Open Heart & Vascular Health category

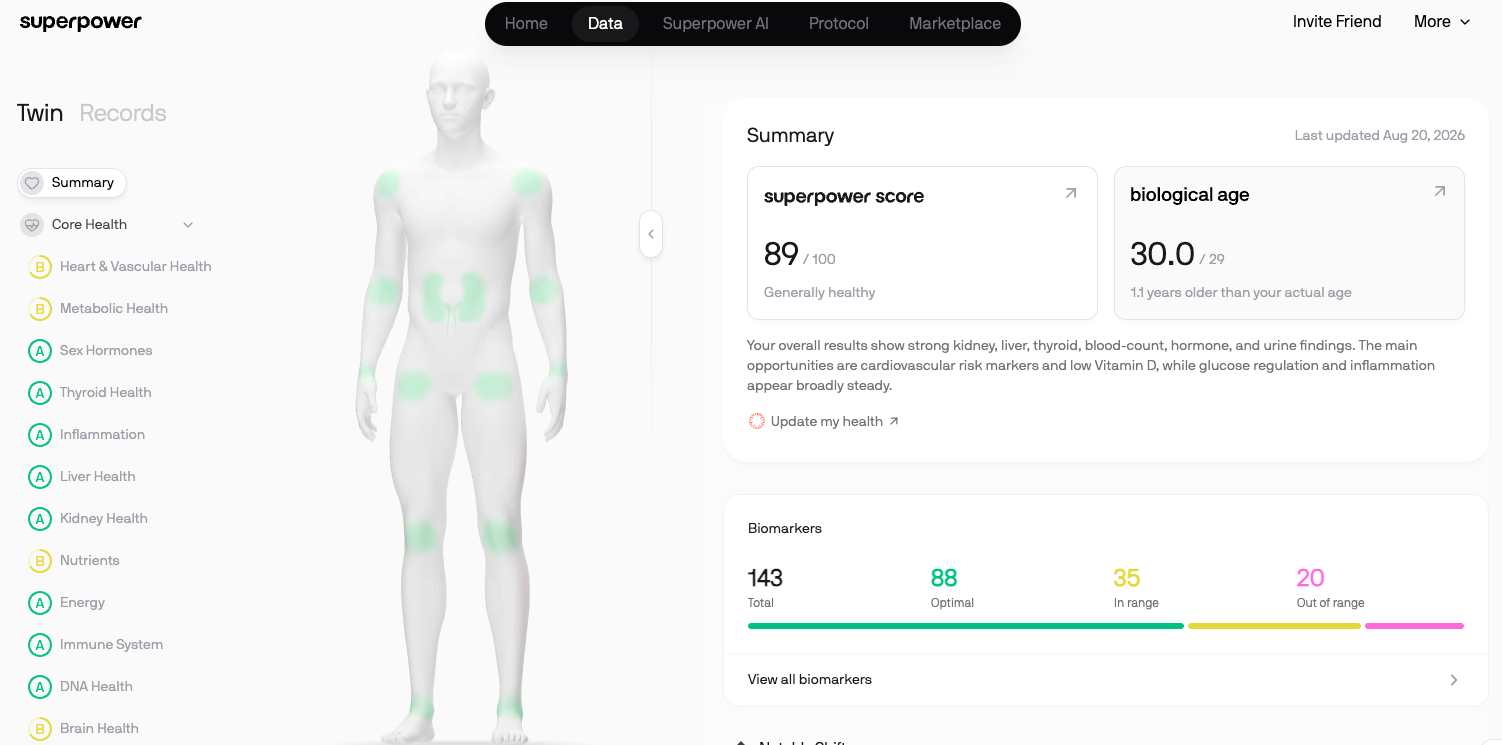135,267
